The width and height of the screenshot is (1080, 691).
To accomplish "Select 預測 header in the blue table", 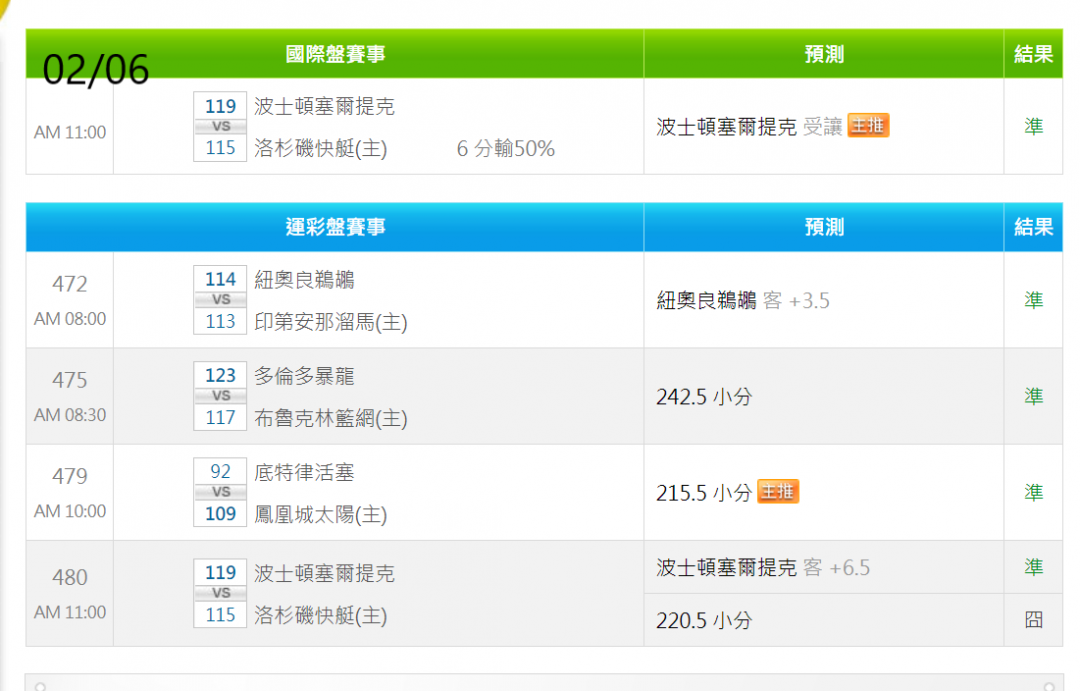I will 824,227.
